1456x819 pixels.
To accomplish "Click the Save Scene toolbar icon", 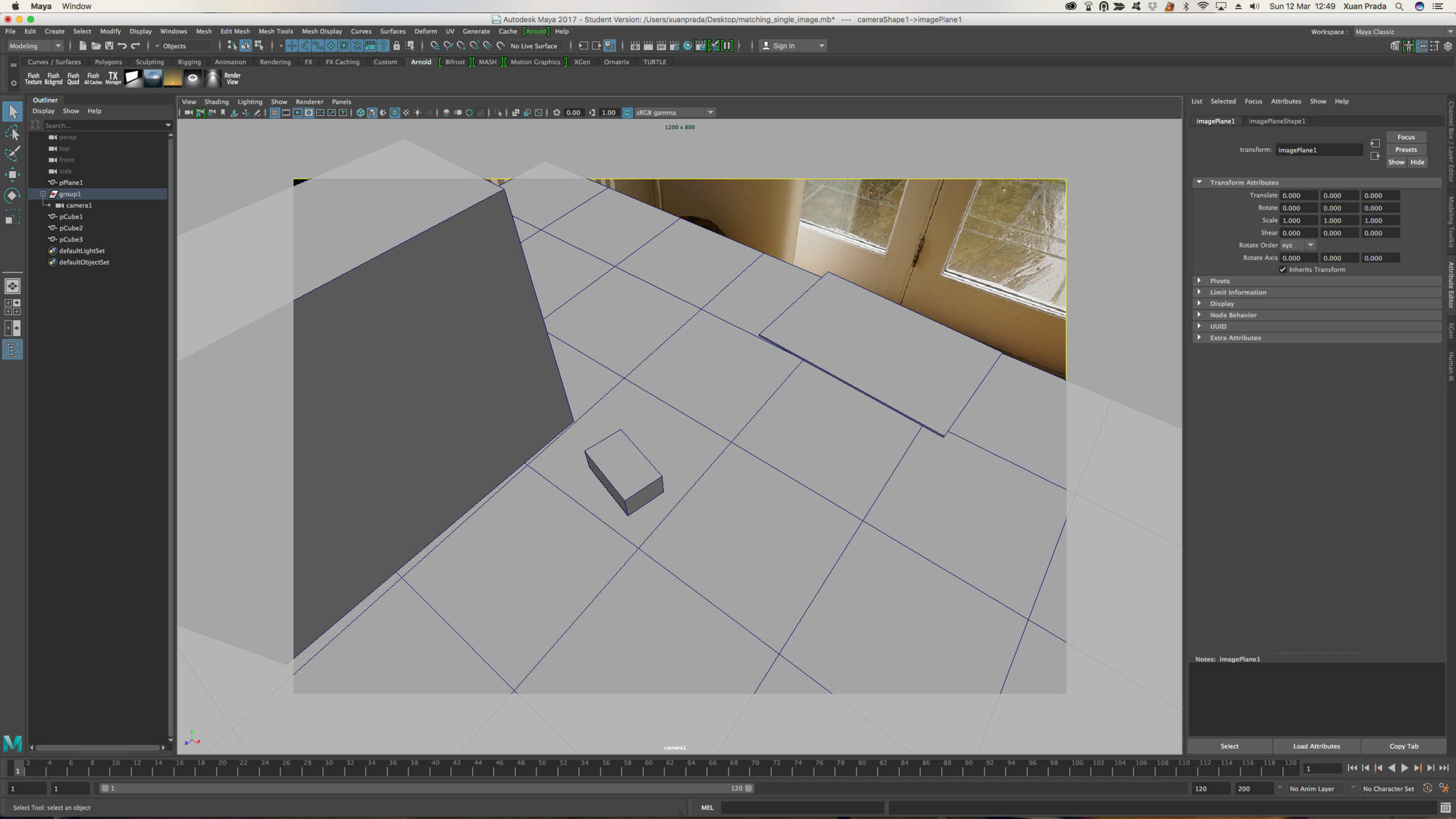I will coord(109,45).
